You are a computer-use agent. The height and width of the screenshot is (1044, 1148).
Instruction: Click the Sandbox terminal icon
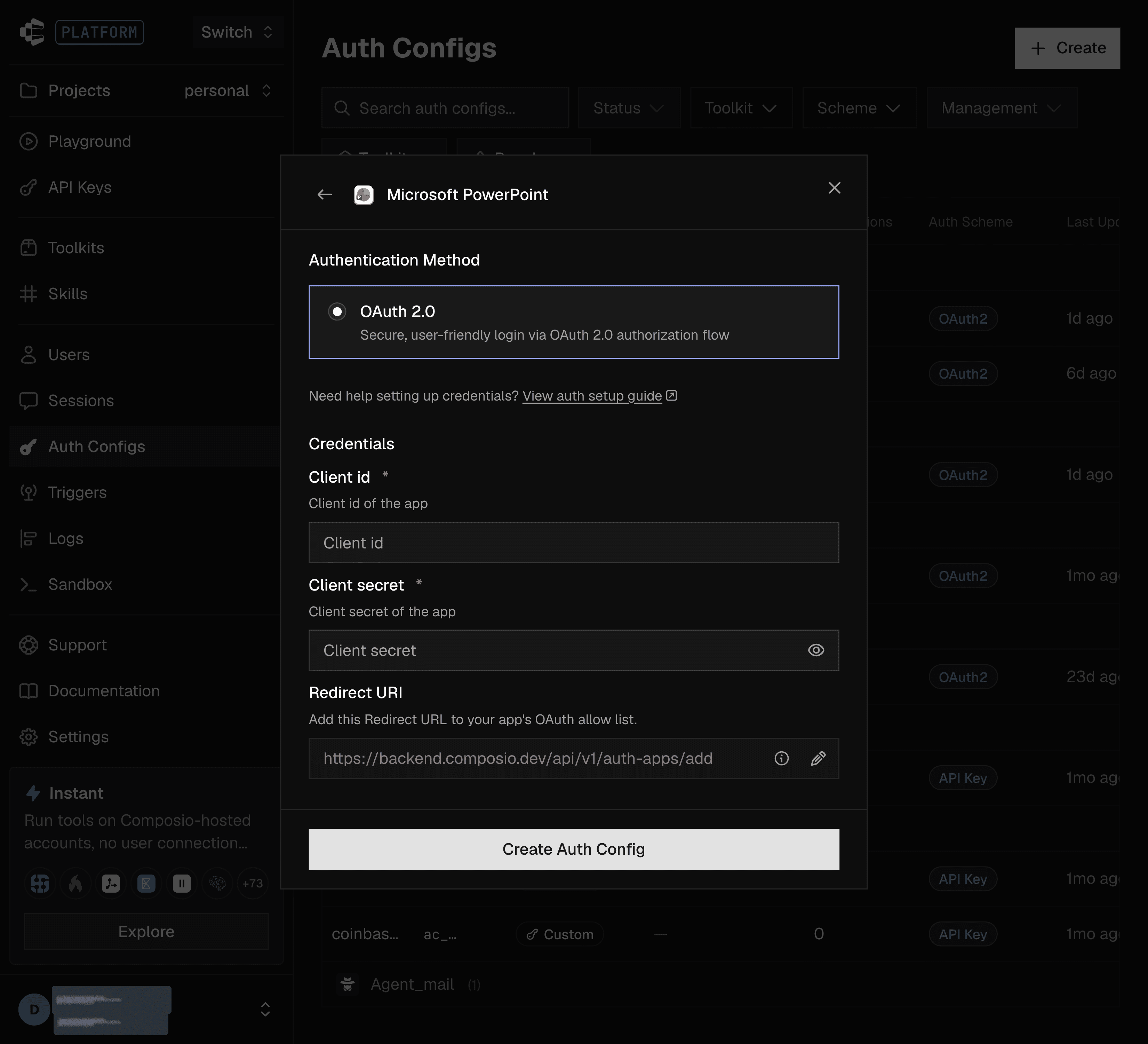click(29, 584)
